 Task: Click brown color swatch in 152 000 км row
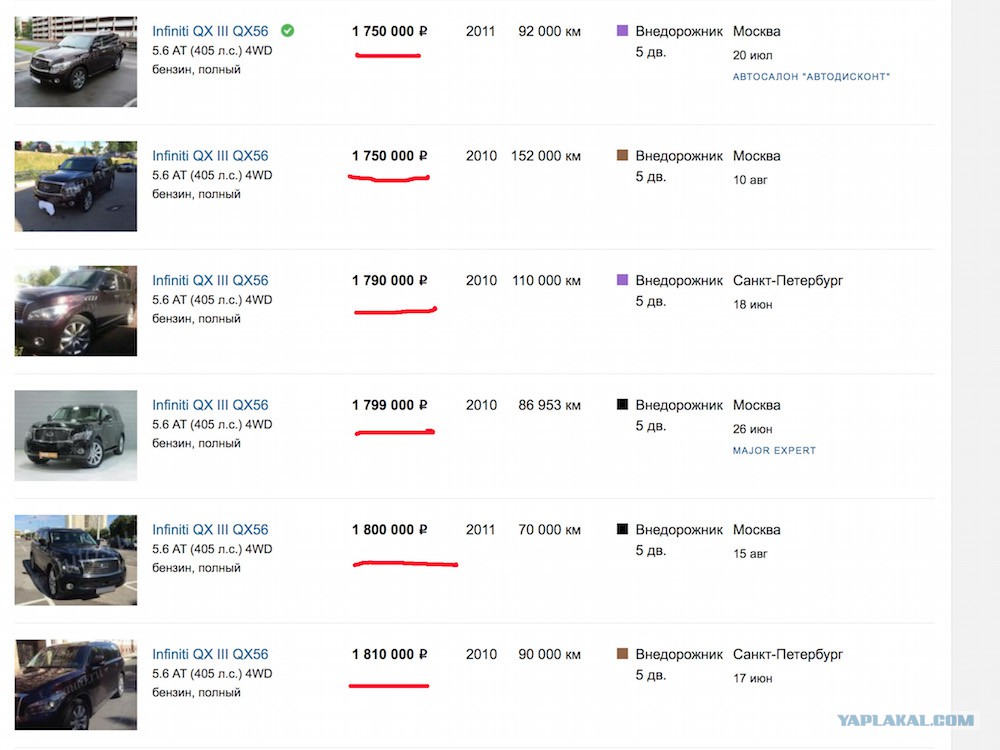(622, 155)
